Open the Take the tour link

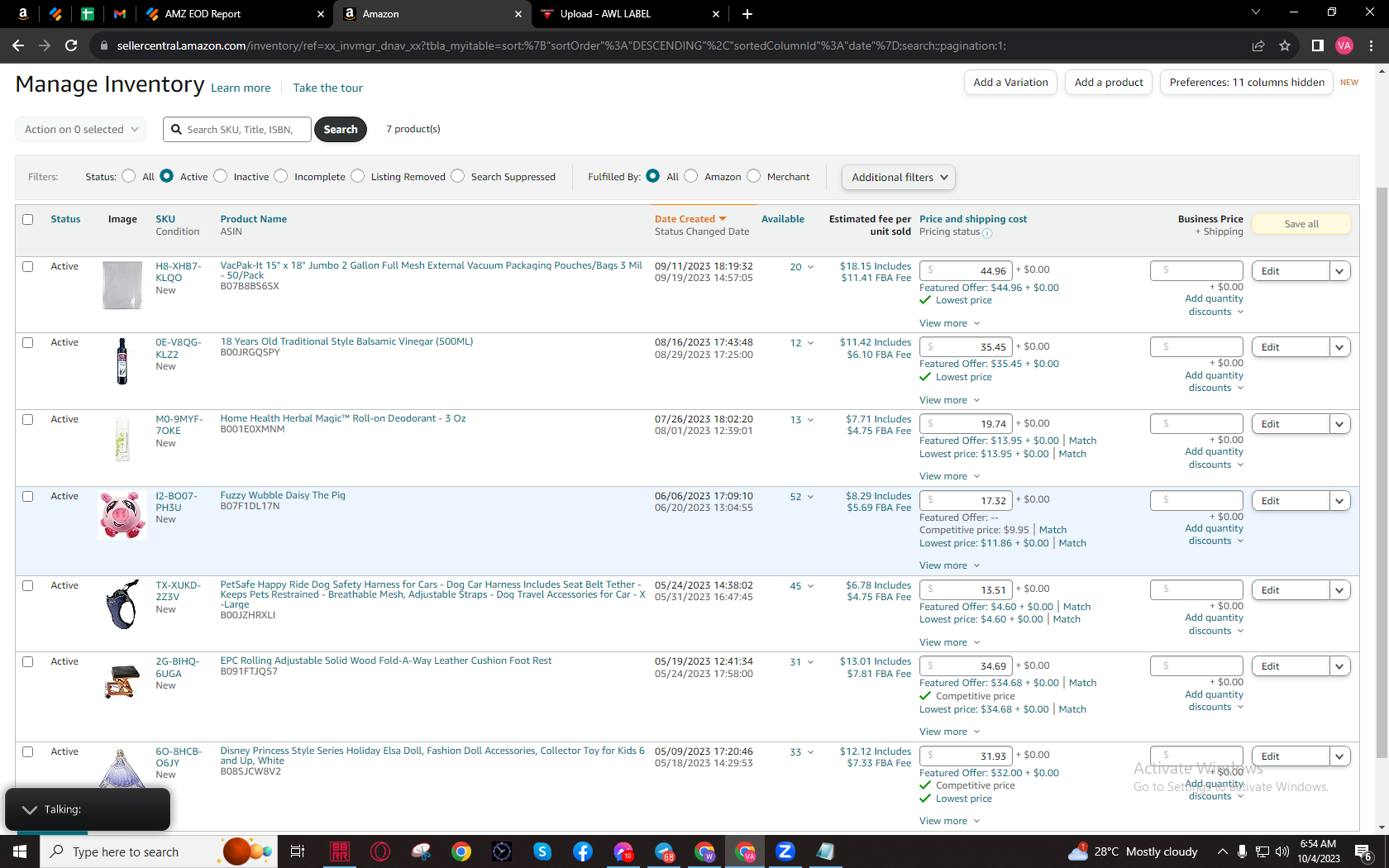click(x=327, y=88)
